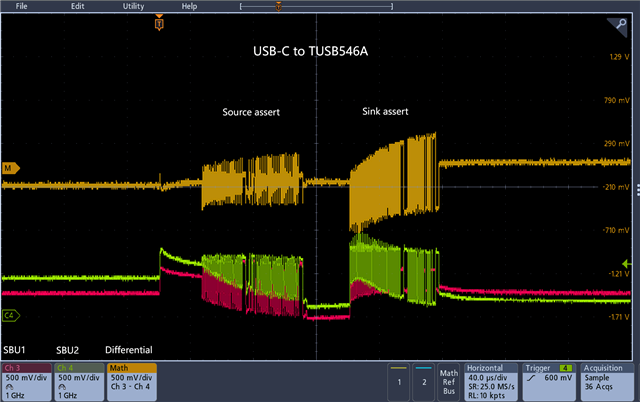Open the Edit menu
The height and width of the screenshot is (402, 640).
[x=78, y=6]
